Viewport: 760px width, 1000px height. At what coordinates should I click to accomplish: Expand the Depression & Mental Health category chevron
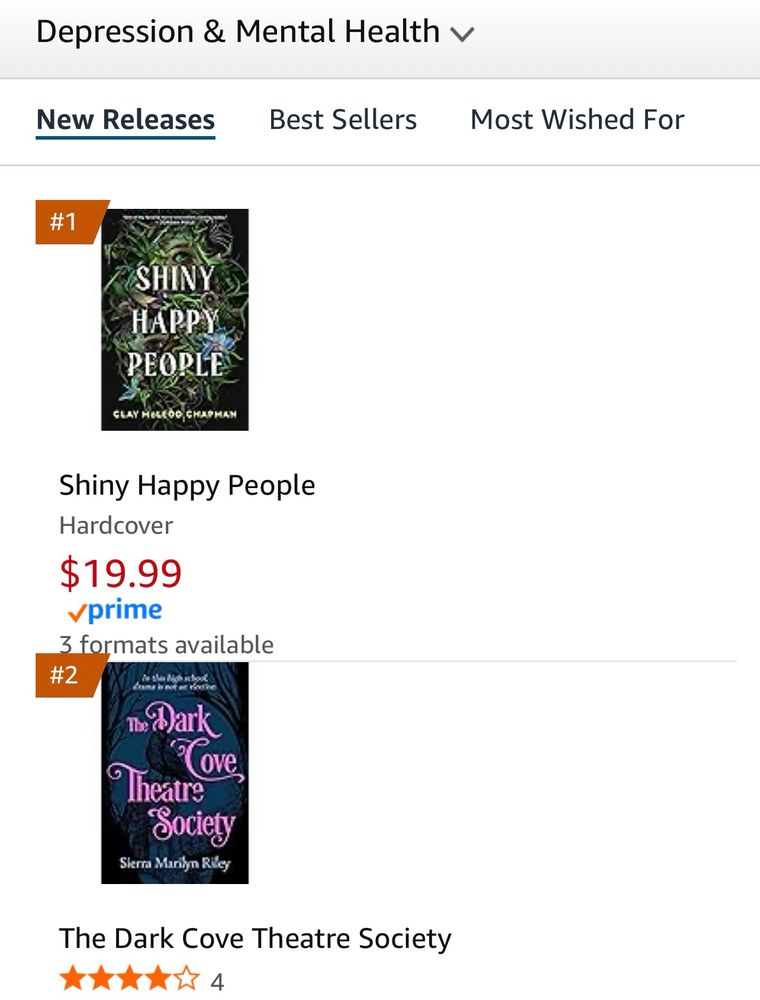[462, 34]
